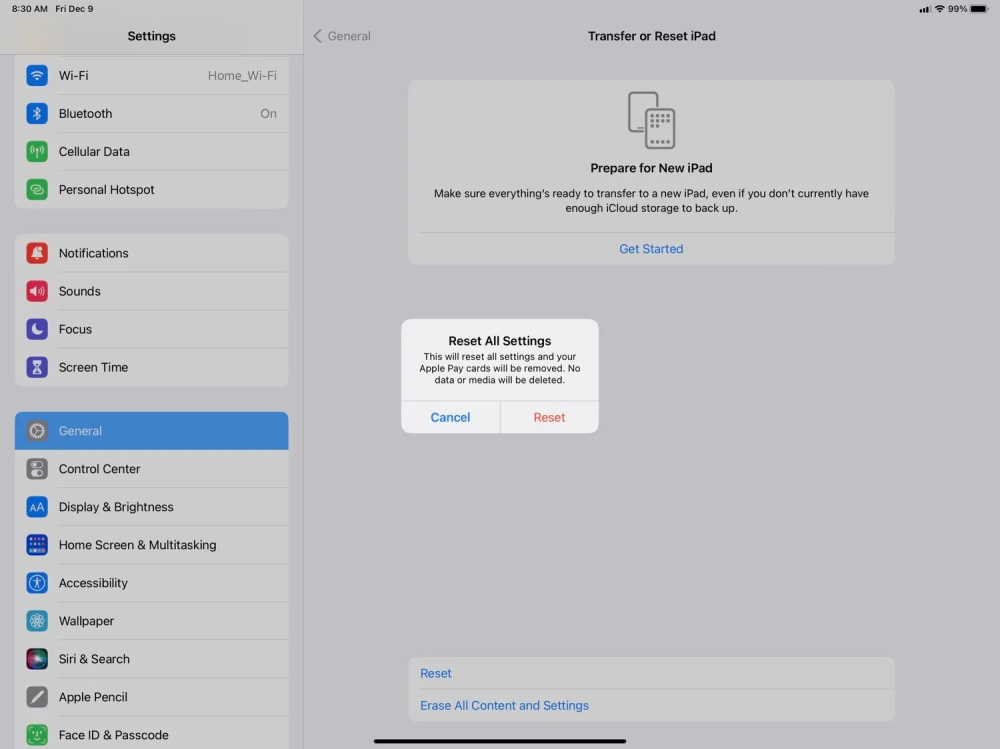Viewport: 1000px width, 749px height.
Task: Select the red Notifications icon
Action: coord(37,253)
